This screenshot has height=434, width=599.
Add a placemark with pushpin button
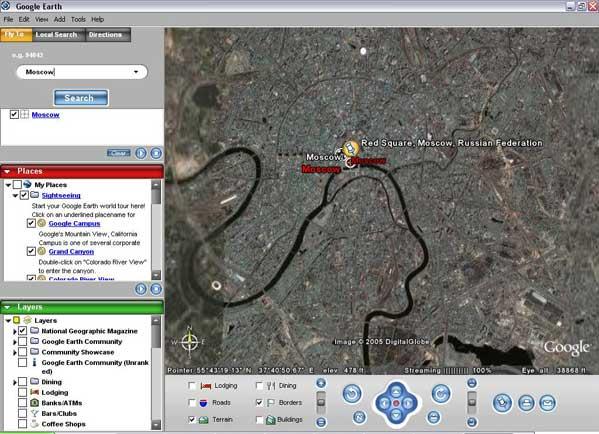tap(502, 403)
